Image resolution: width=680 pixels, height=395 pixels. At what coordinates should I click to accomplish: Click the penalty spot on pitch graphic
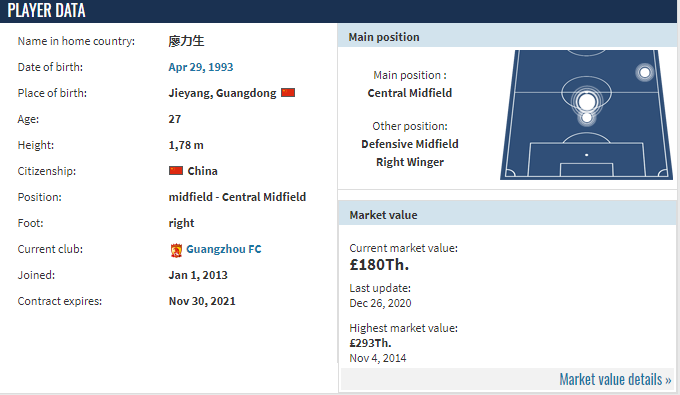[x=586, y=155]
